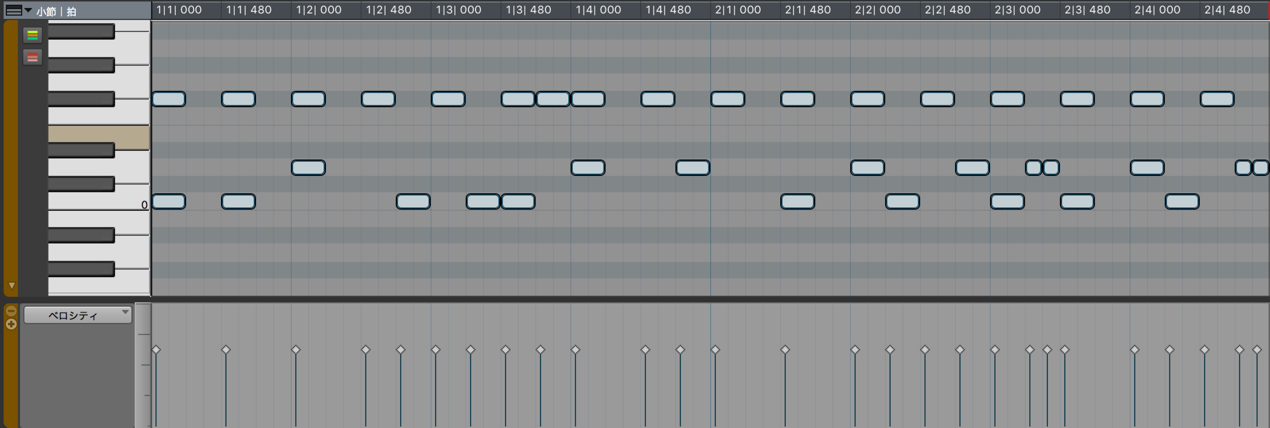Click the topmost black piano key
This screenshot has width=1270, height=428.
(81, 32)
